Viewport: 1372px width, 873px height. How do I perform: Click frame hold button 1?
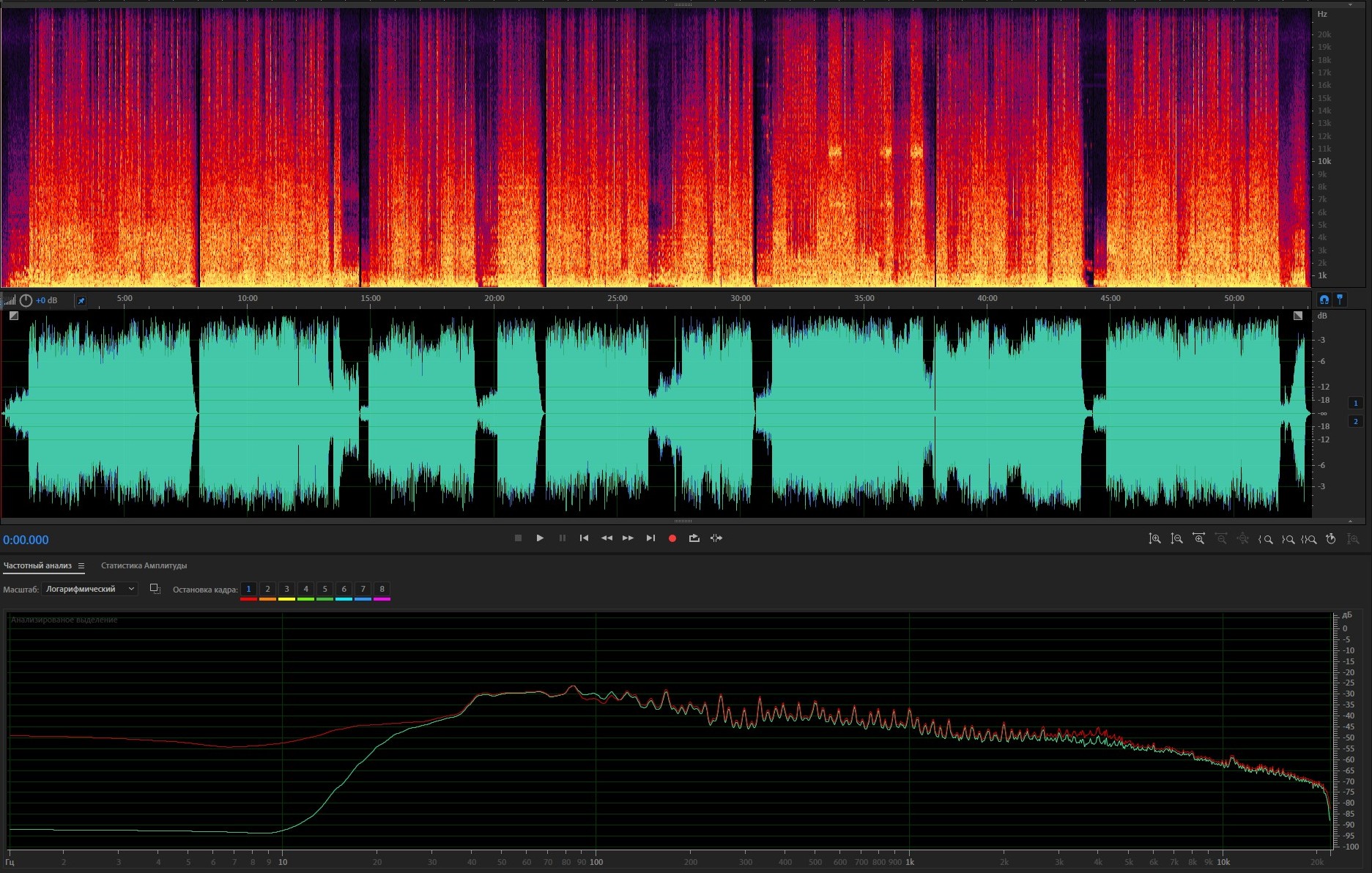(248, 589)
